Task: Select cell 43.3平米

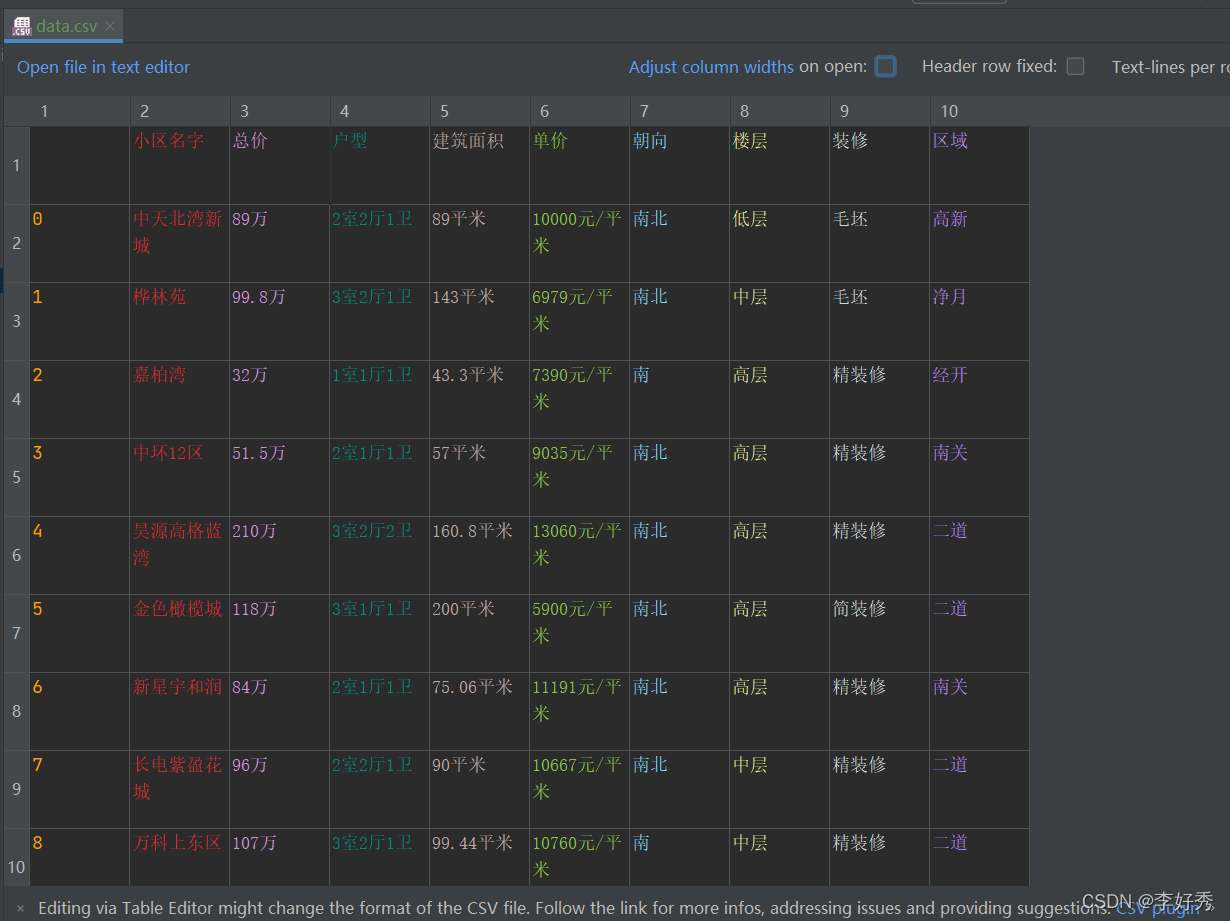Action: [x=480, y=399]
